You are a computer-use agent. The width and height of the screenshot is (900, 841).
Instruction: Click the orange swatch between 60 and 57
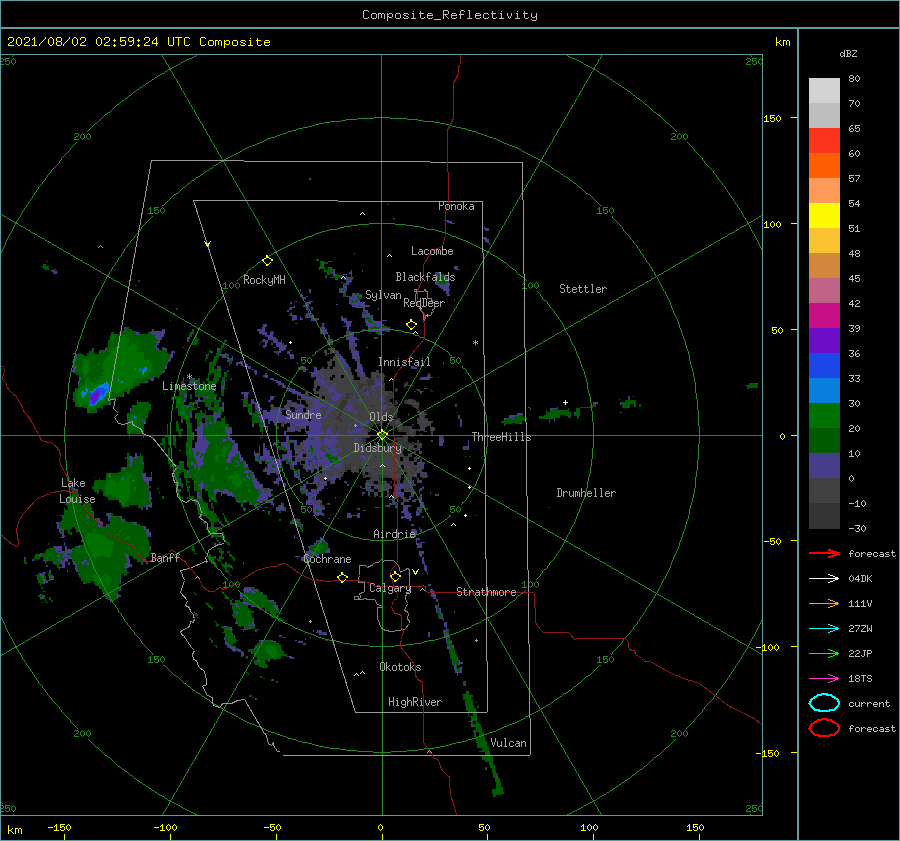[x=824, y=166]
